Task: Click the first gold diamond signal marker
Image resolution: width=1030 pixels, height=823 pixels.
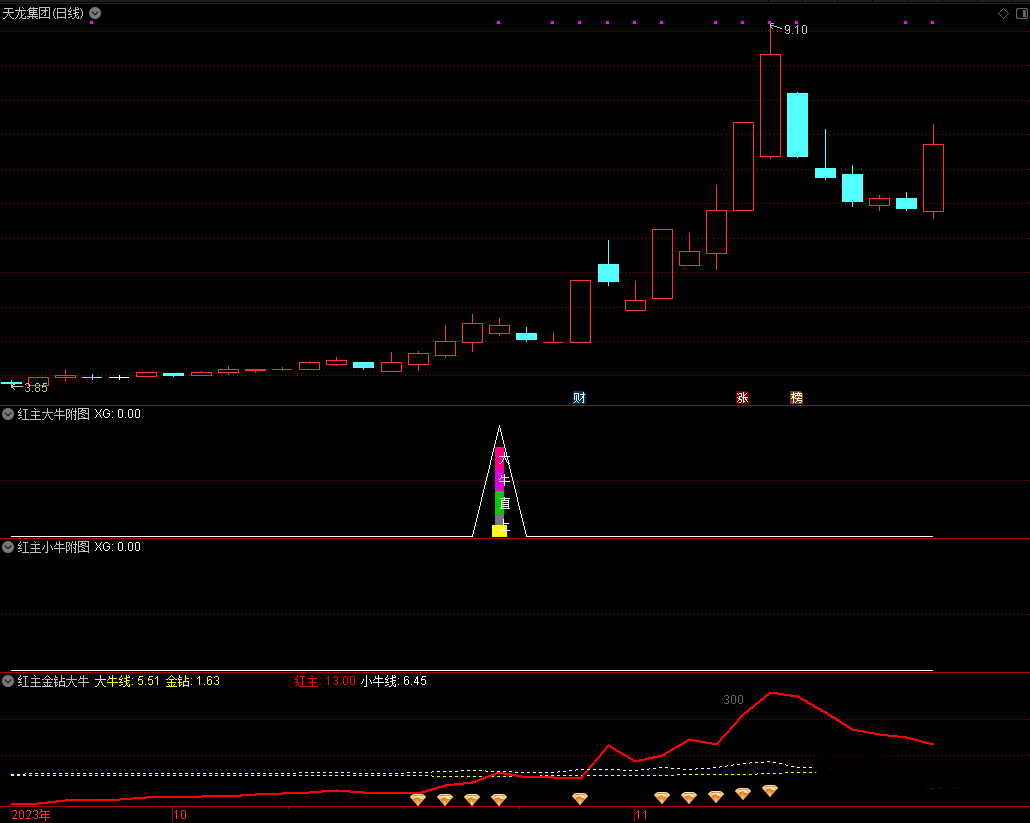Action: tap(418, 799)
